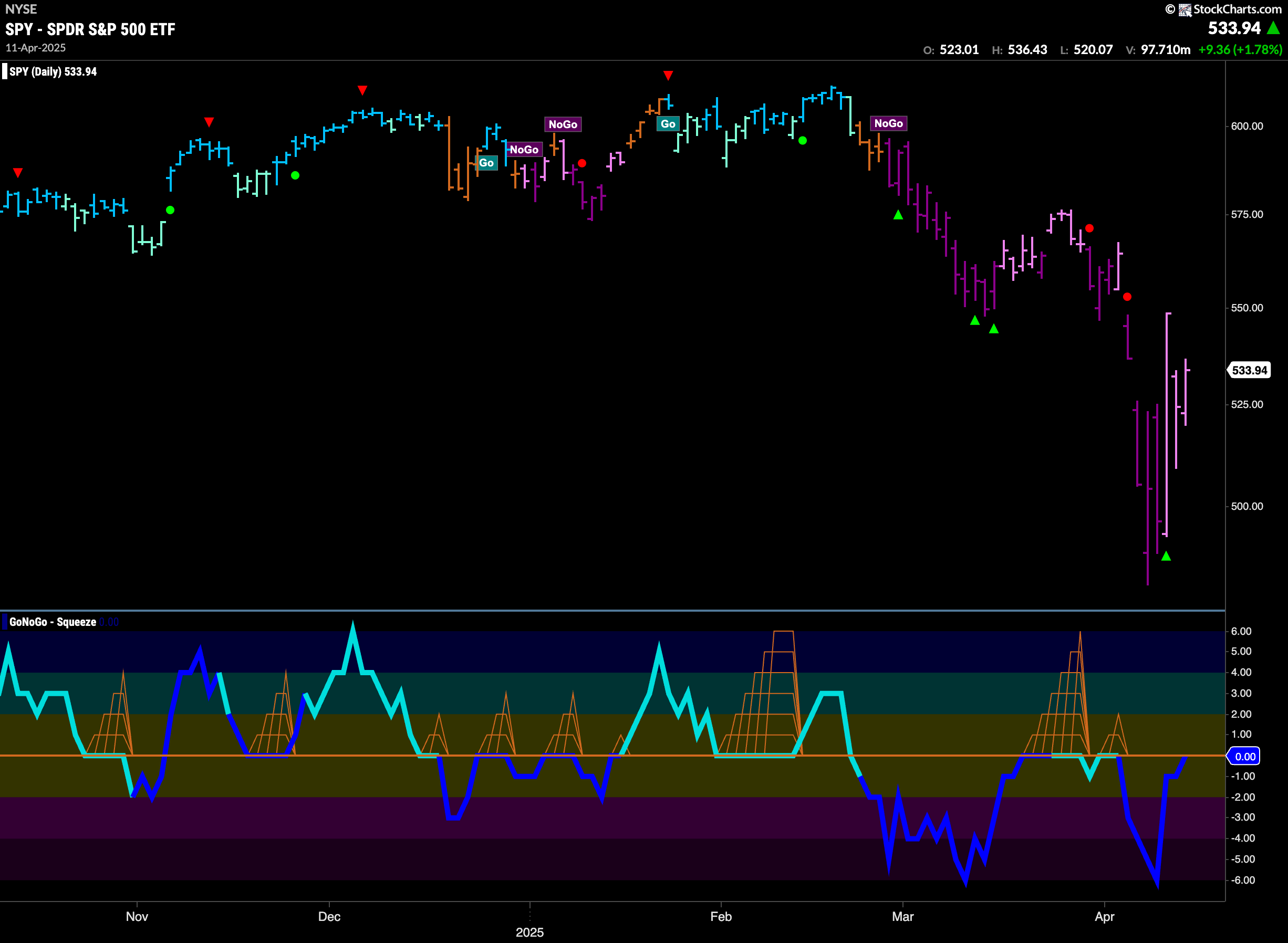Click the red dot near 575 in late March
Image resolution: width=1288 pixels, height=943 pixels.
pyautogui.click(x=1089, y=228)
